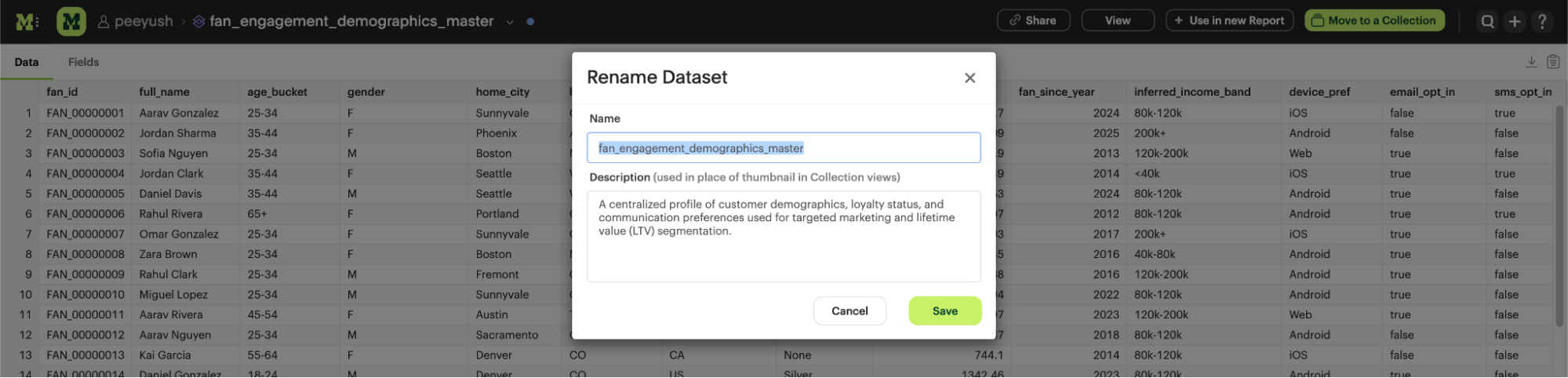
Task: Save the renamed dataset
Action: point(944,311)
